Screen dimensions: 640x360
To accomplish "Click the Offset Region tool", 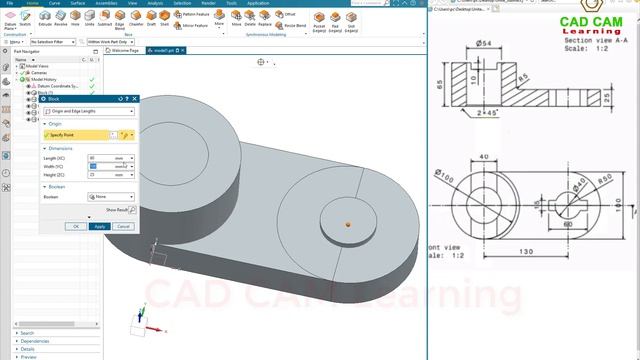I will pyautogui.click(x=285, y=14).
